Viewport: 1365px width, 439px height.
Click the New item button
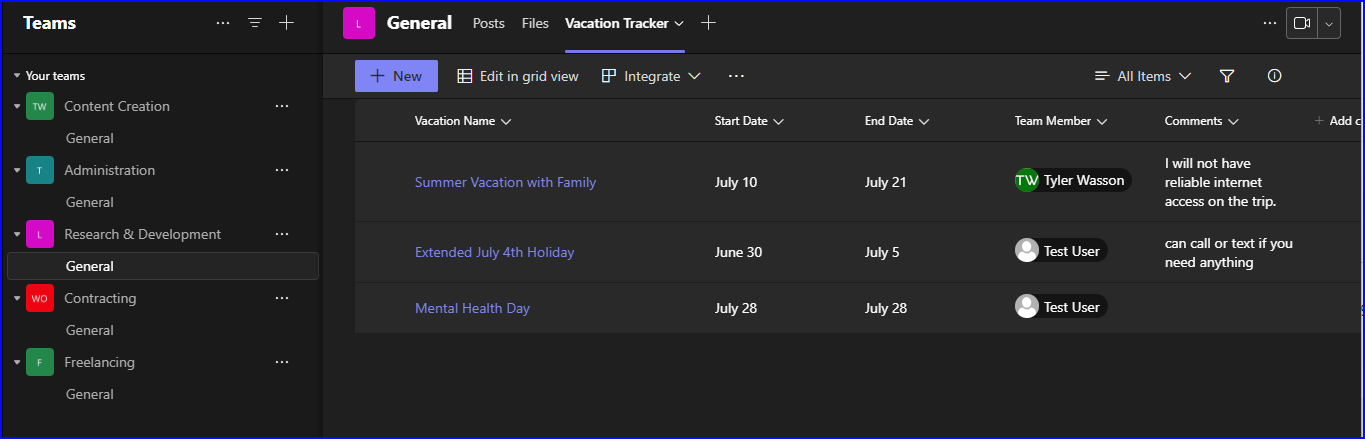point(396,76)
